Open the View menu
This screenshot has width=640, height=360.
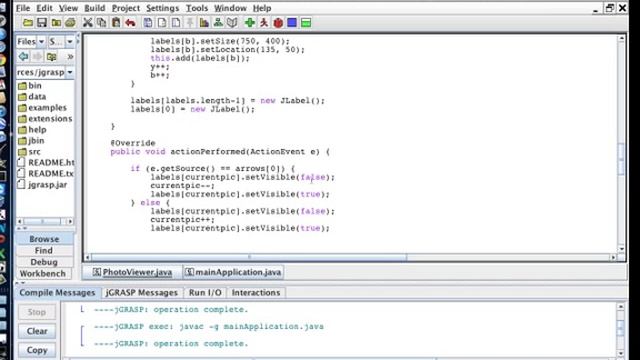[x=68, y=8]
